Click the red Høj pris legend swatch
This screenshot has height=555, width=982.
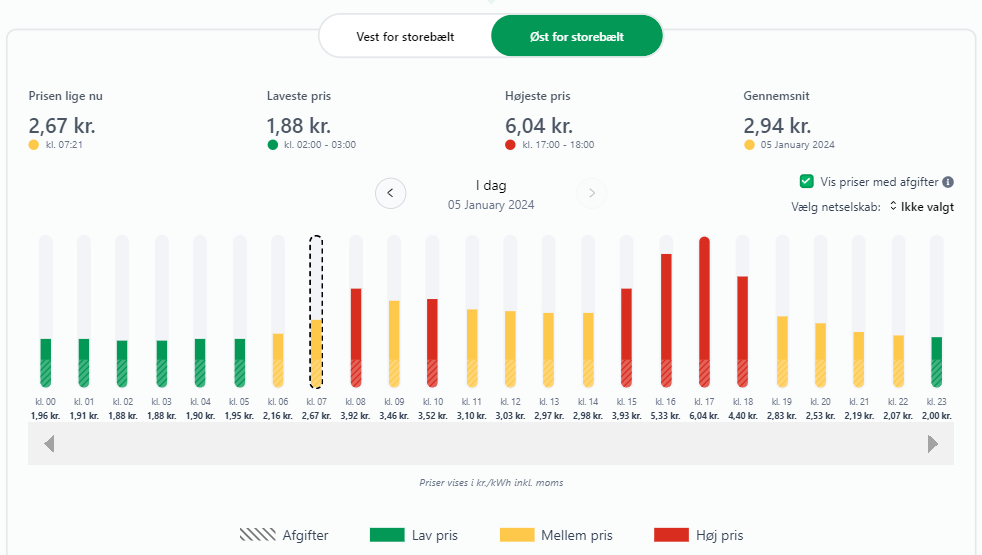[x=670, y=535]
